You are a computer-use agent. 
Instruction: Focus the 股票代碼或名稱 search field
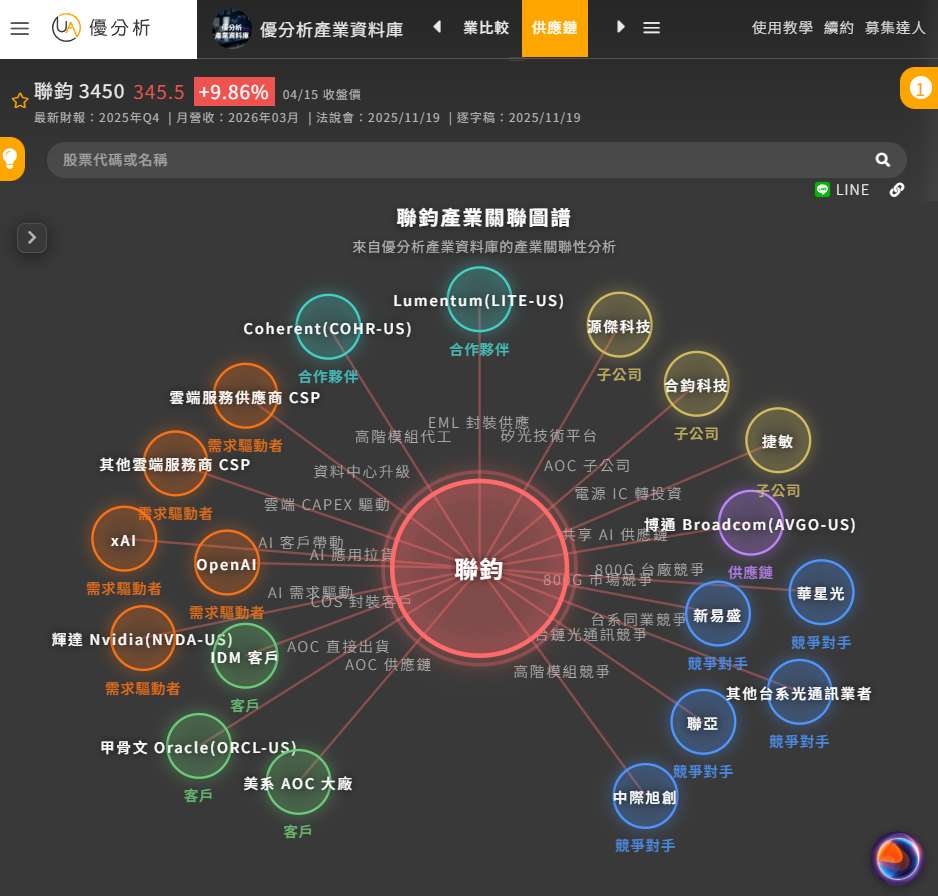coord(460,160)
